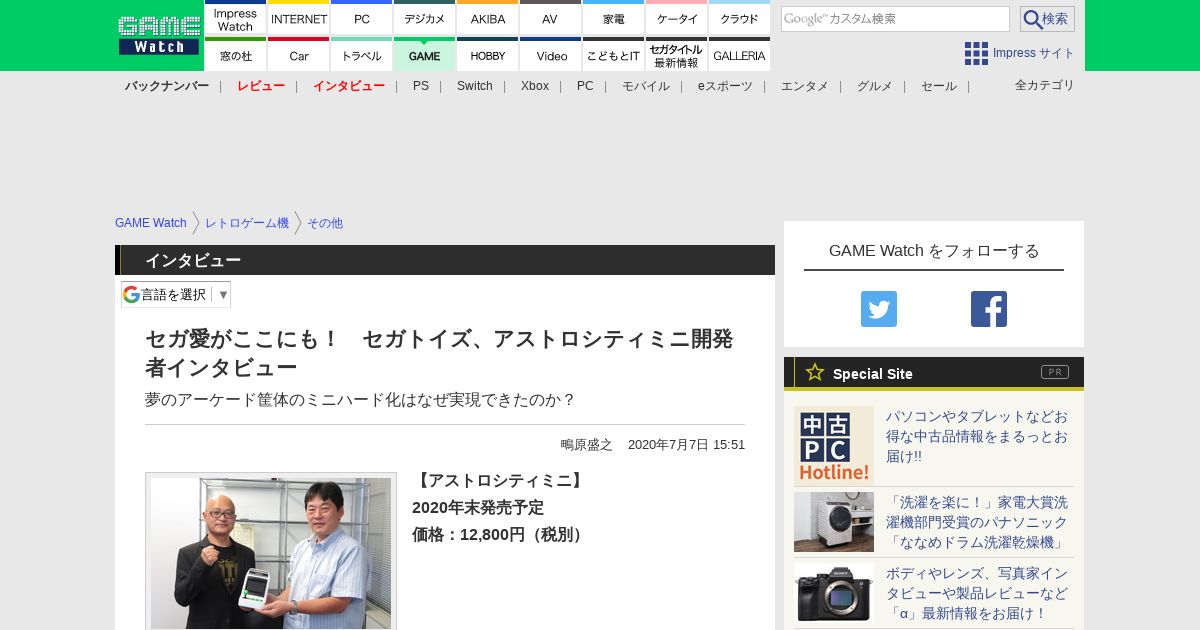This screenshot has width=1200, height=630.
Task: Click the GAME Watch breadcrumb link
Action: point(151,223)
